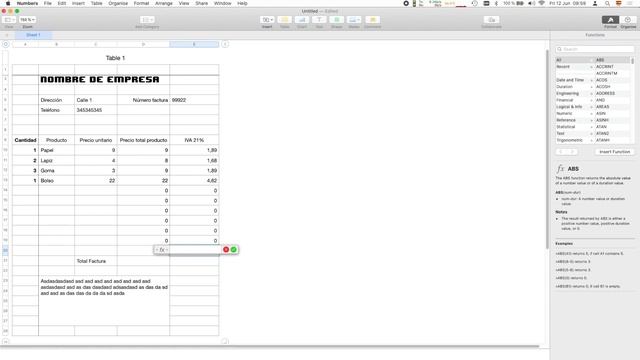Viewport: 640px width, 360px height.
Task: Open the View toolbar dropdown
Action: pyautogui.click(x=9, y=20)
